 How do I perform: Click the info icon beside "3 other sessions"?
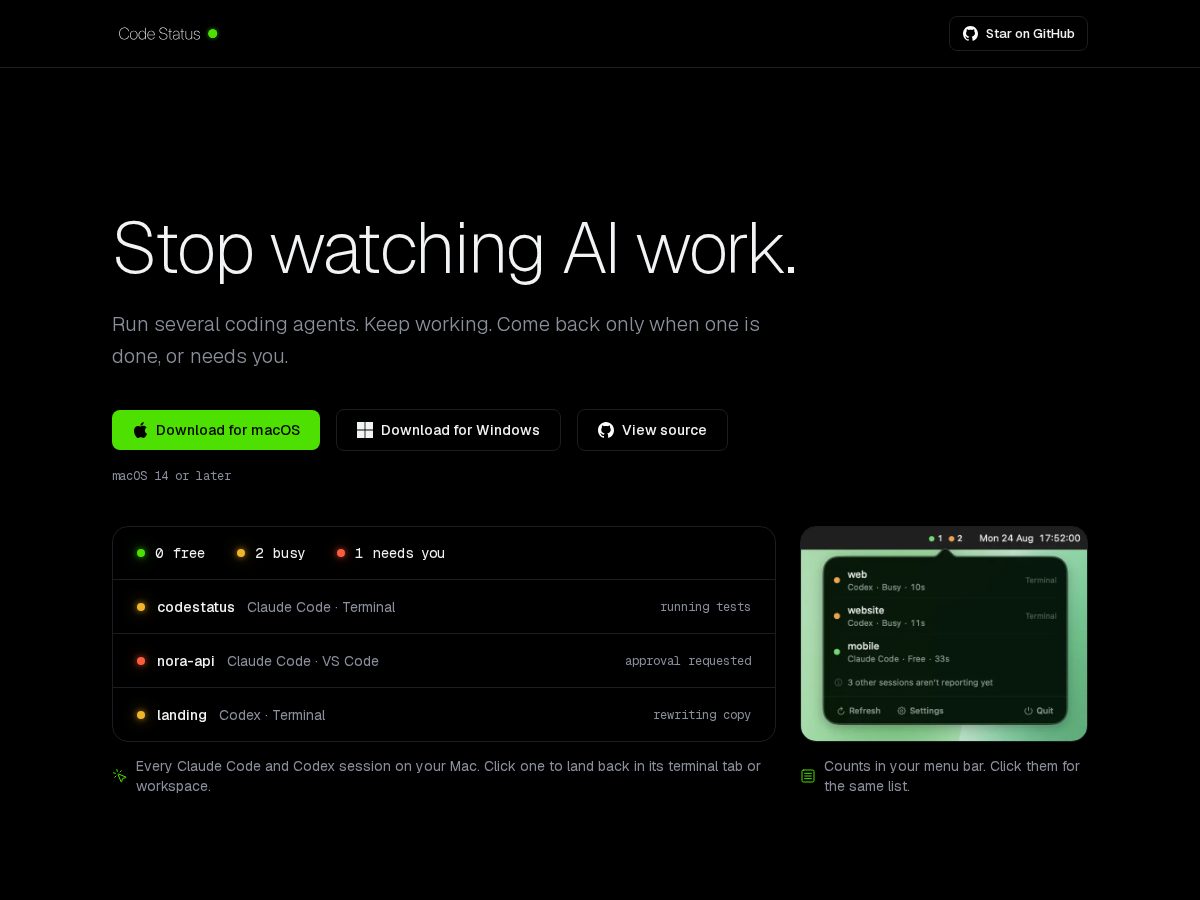click(838, 683)
